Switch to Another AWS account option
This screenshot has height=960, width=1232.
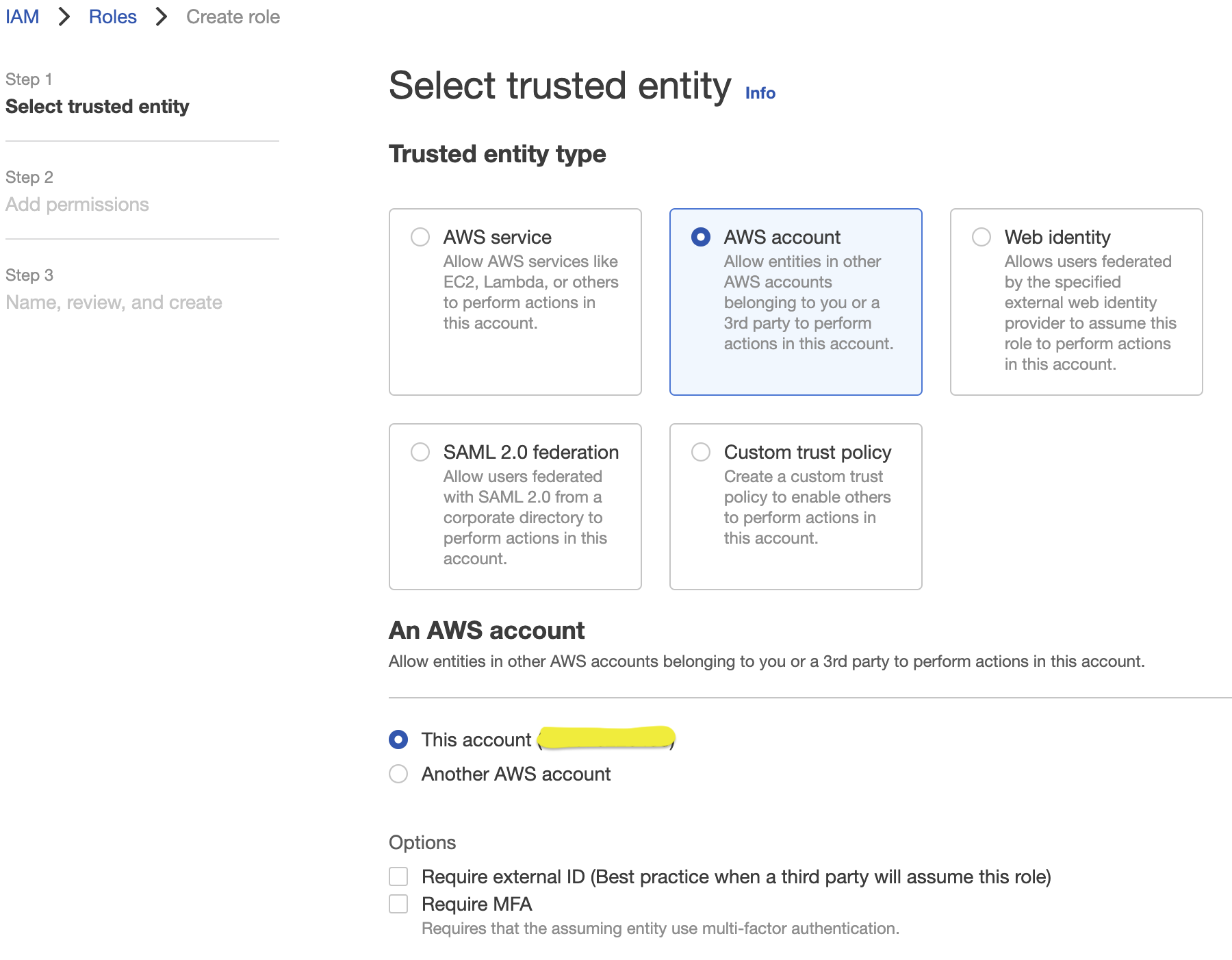click(398, 774)
